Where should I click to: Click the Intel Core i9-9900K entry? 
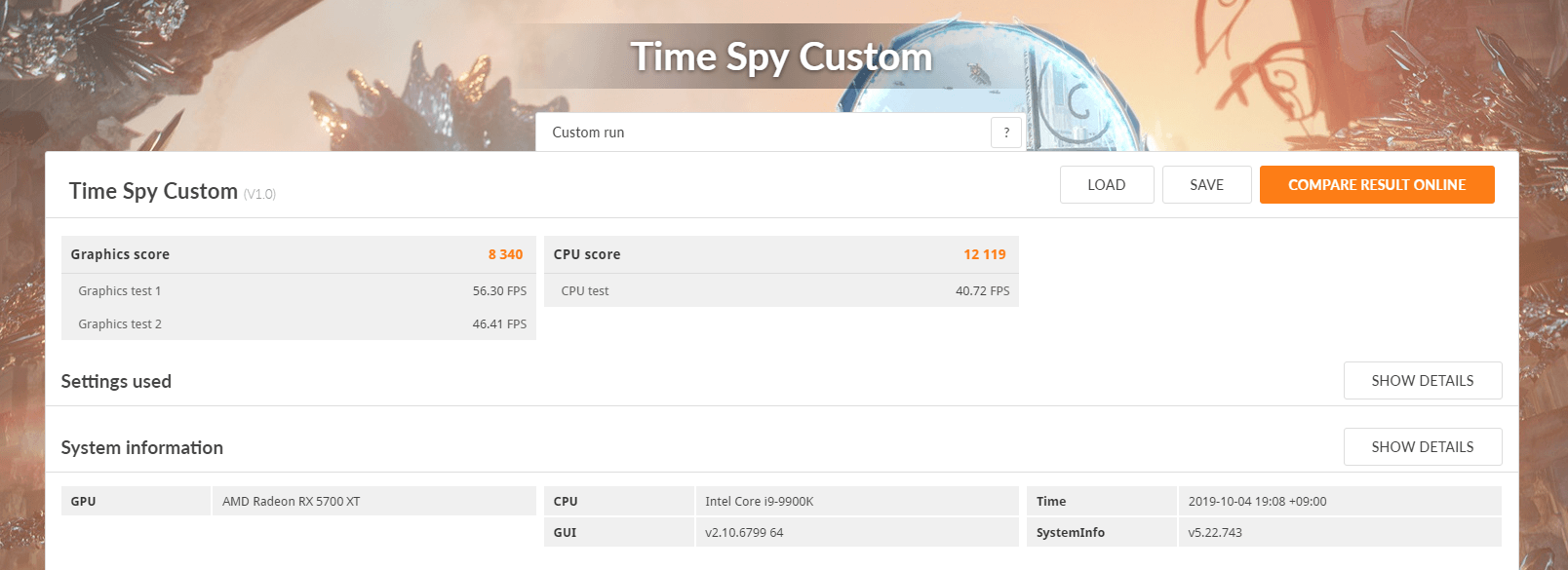(760, 502)
